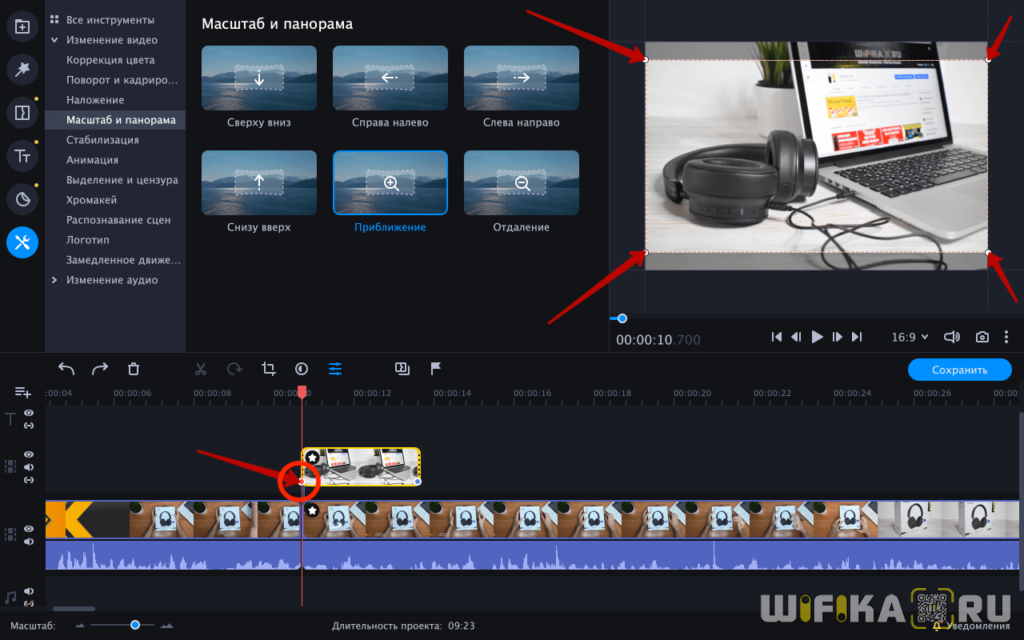Hide the title track using eye icon
The width and height of the screenshot is (1024, 640).
[29, 412]
